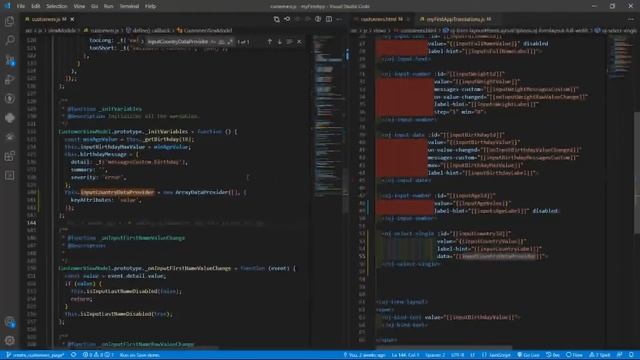Toggle find in selection in find widget

289,42
